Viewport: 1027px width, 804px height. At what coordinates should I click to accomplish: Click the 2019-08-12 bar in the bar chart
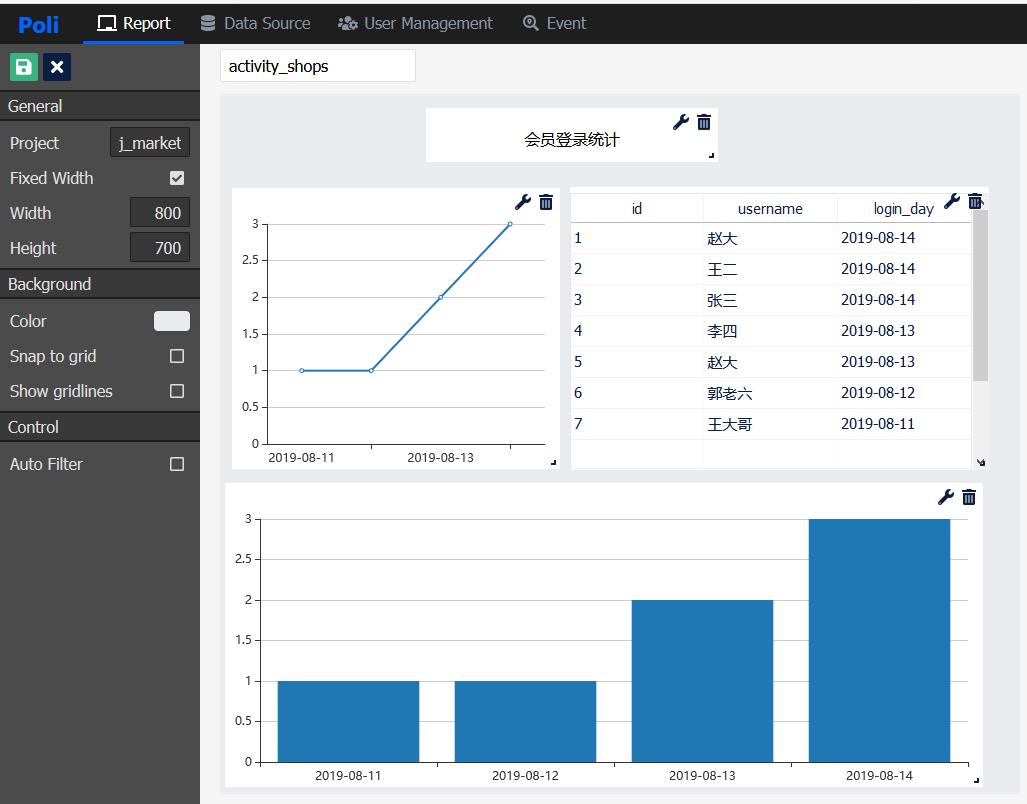pos(525,722)
